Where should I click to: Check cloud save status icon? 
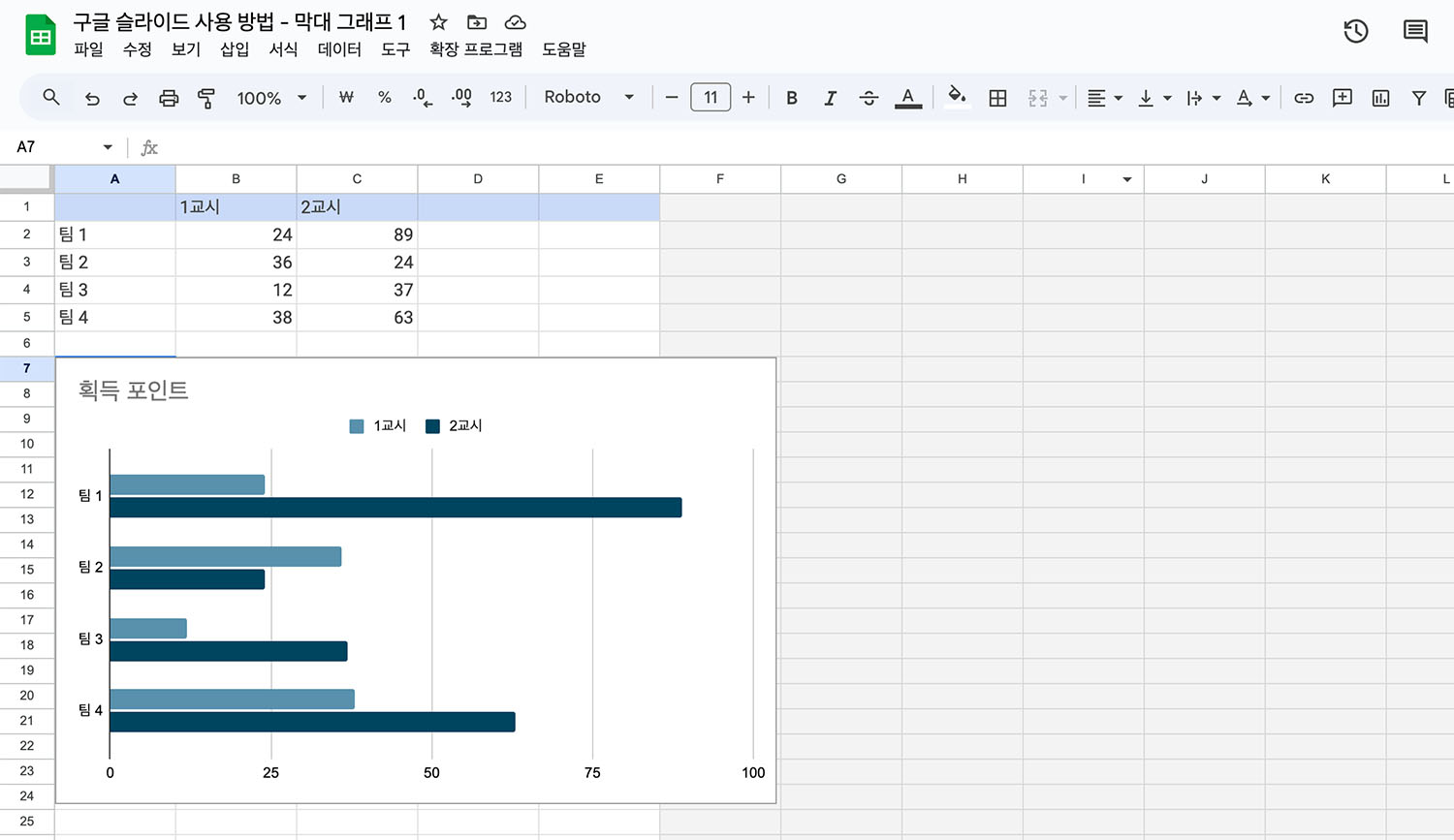point(516,22)
